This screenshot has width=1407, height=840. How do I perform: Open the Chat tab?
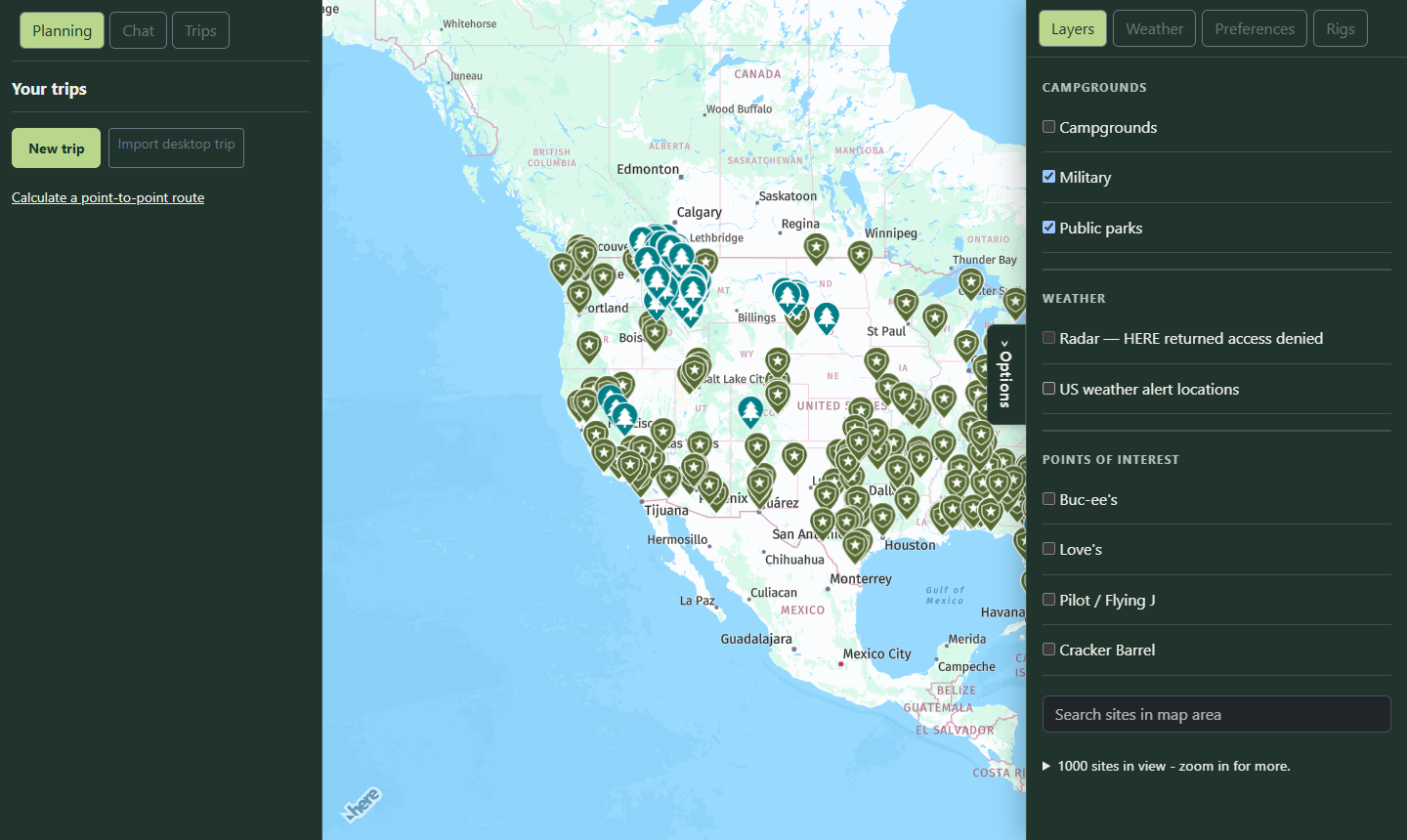coord(138,30)
